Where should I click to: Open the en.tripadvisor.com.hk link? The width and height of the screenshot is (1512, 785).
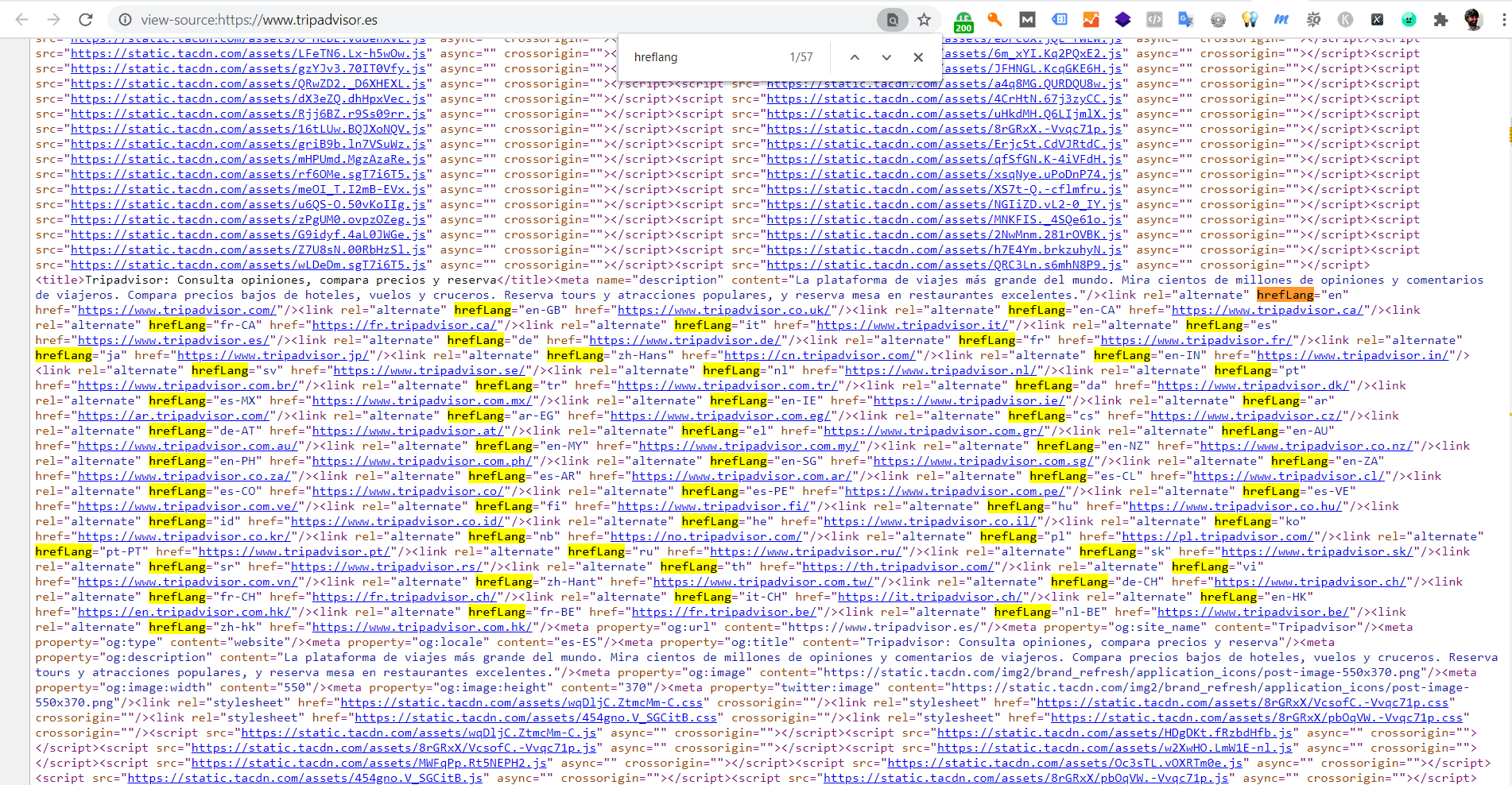[184, 612]
